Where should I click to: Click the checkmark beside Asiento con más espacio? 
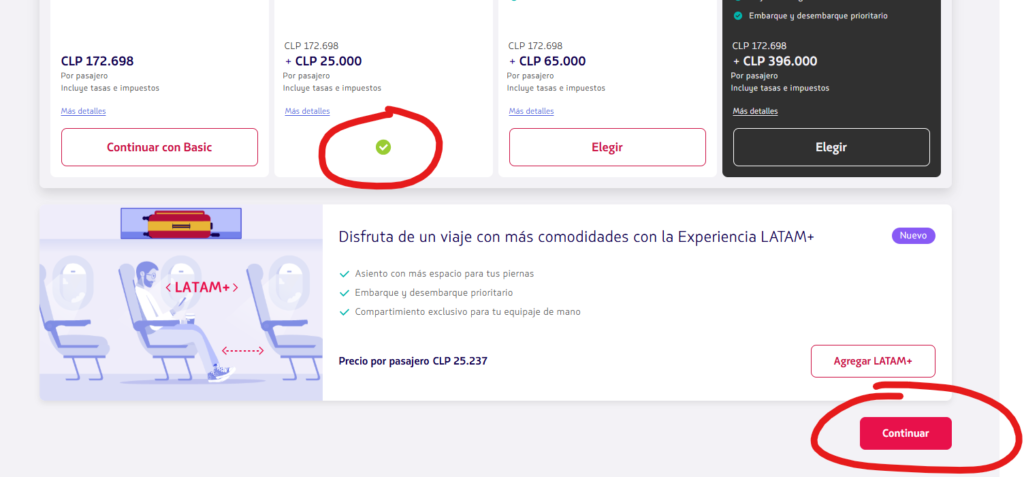click(345, 274)
